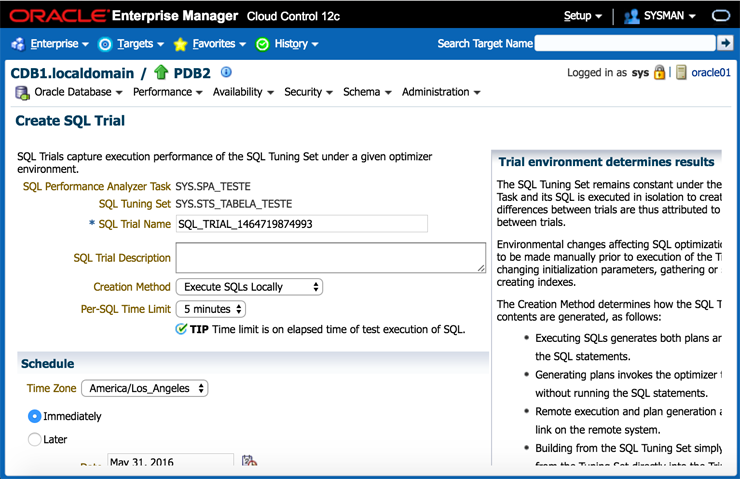Screen dimensions: 740x479
Task: Click the PDB2 information icon
Action: [x=226, y=72]
